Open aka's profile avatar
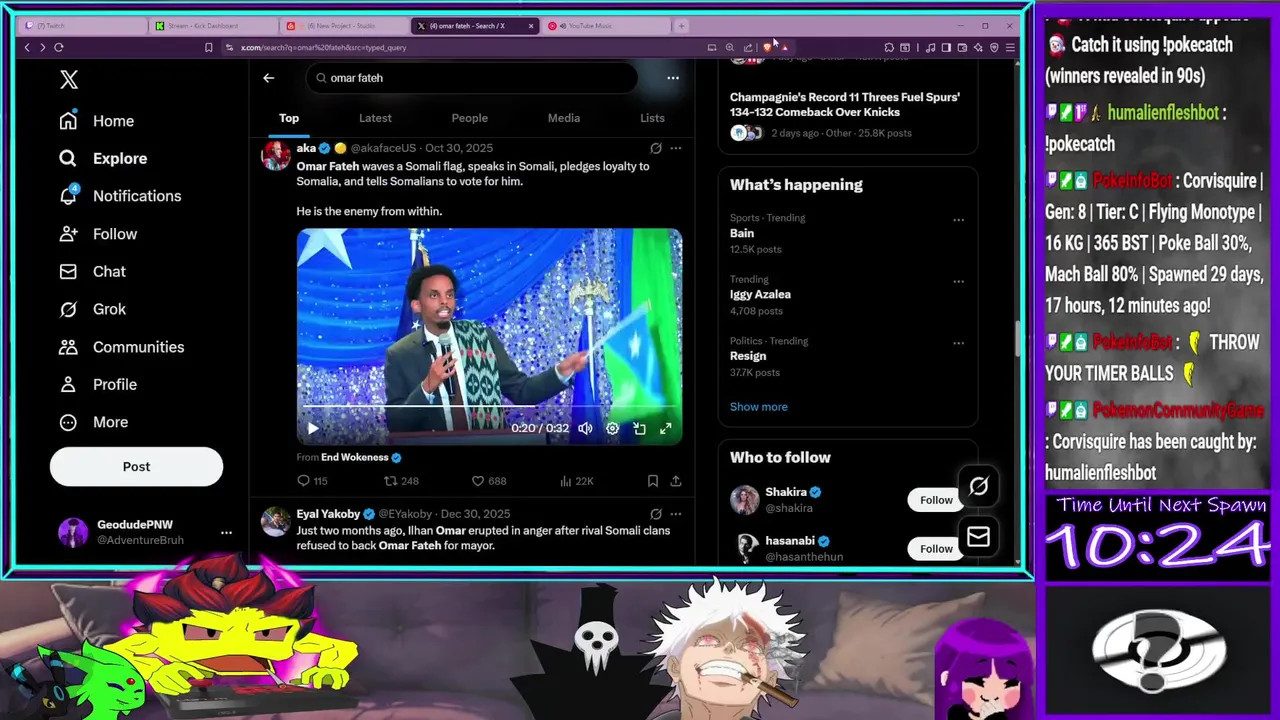Viewport: 1280px width, 720px height. click(x=275, y=156)
